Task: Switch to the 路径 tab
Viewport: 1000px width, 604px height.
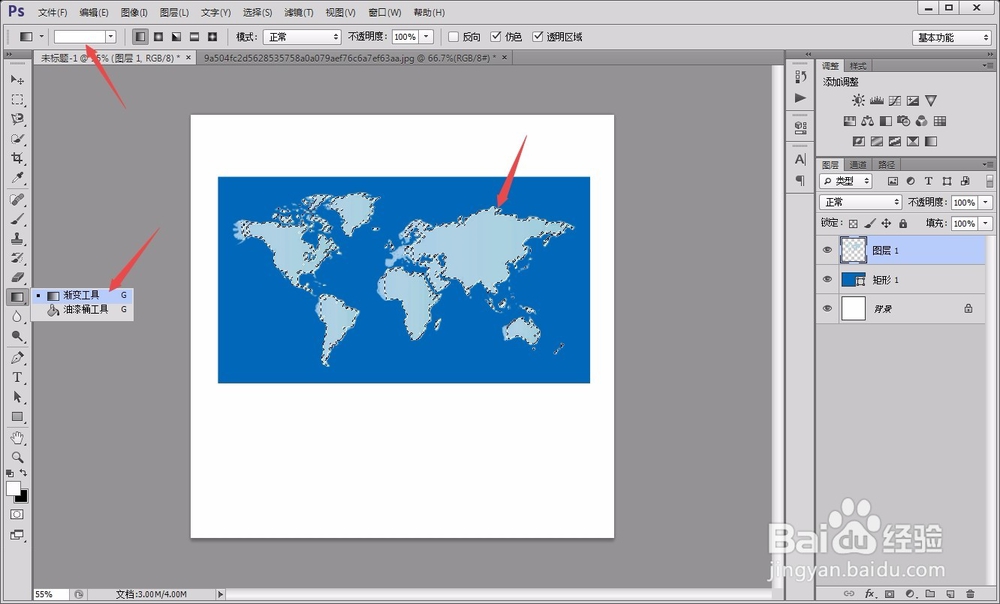Action: pyautogui.click(x=886, y=165)
